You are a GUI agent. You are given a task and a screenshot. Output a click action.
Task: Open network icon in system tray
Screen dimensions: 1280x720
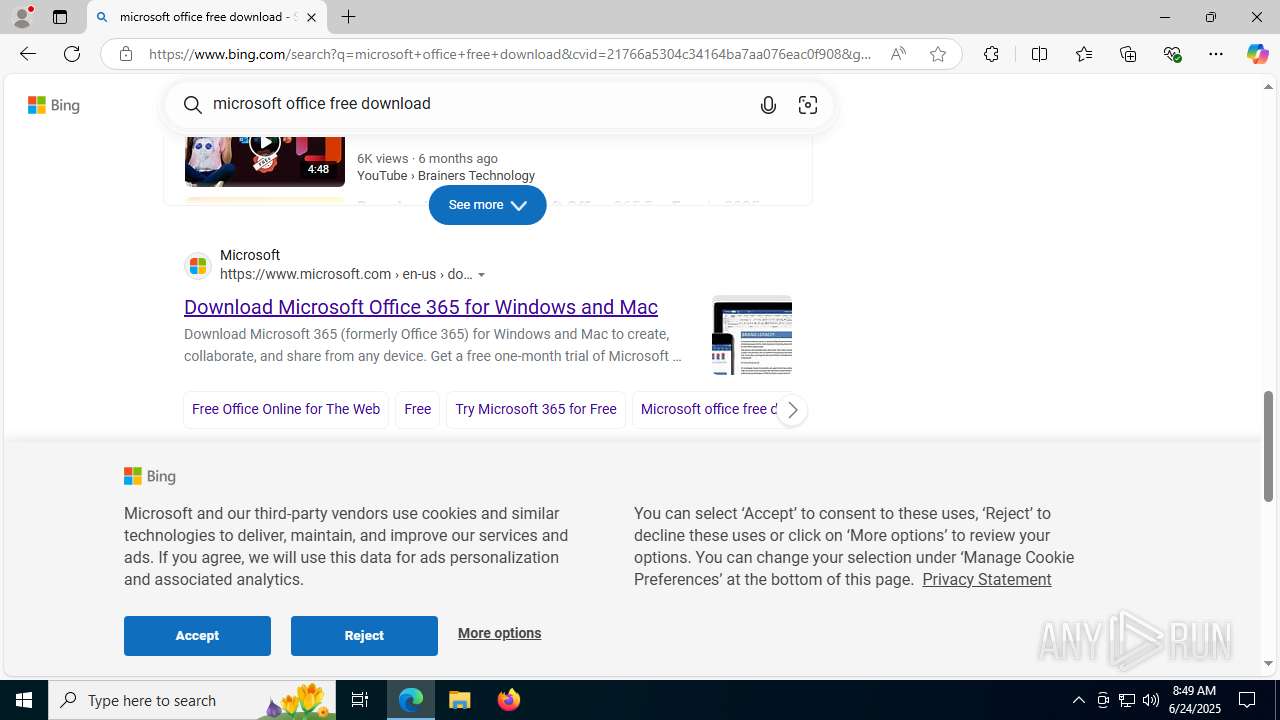click(x=1127, y=700)
